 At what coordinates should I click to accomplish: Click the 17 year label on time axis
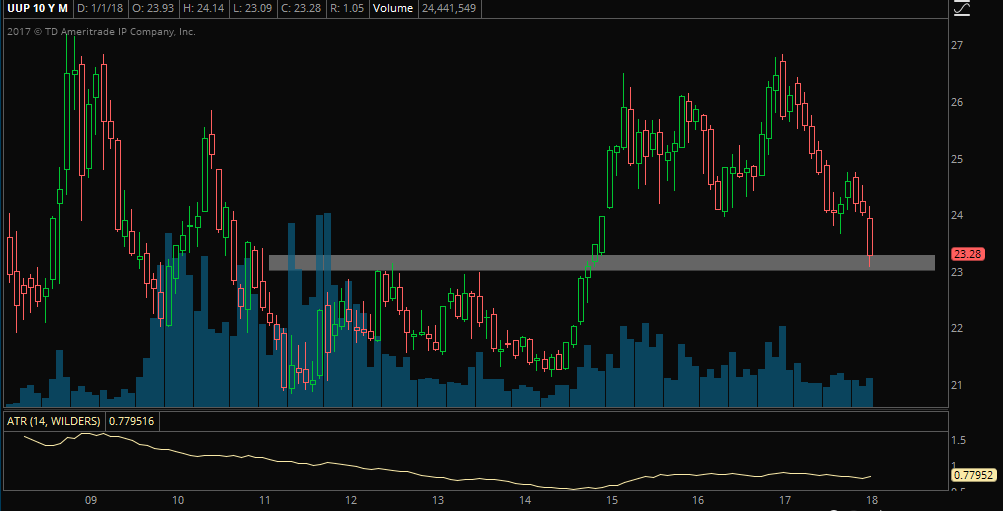(x=785, y=500)
